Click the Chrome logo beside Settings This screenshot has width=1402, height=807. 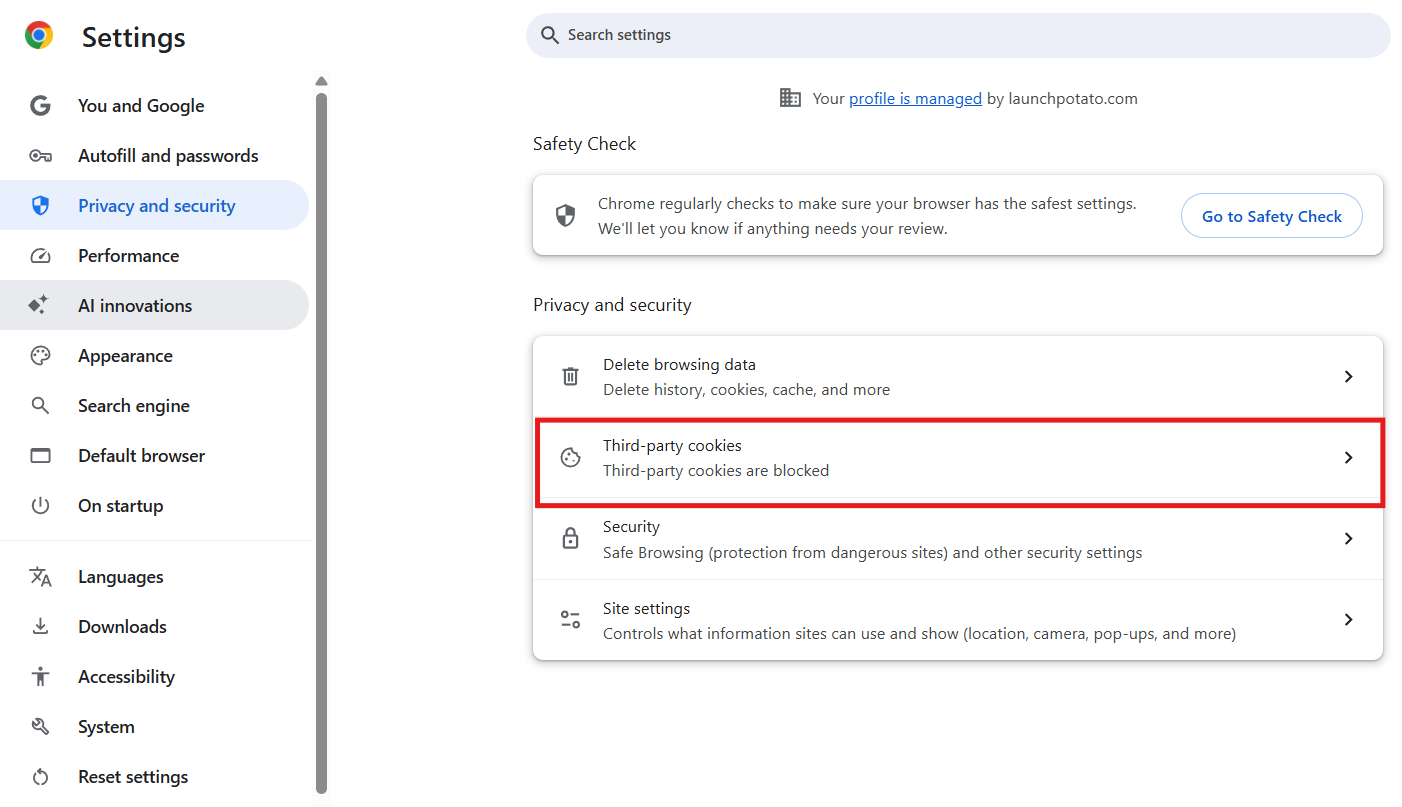39,36
